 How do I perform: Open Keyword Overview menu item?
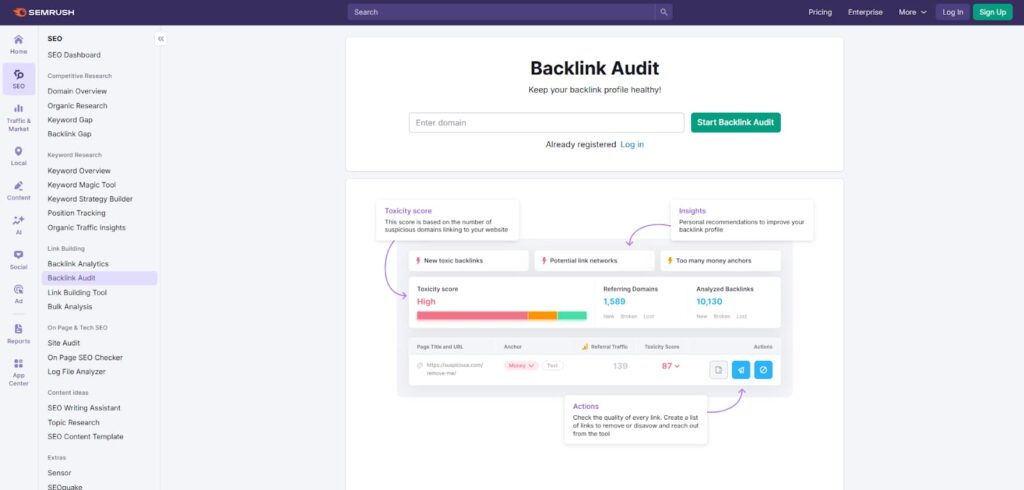[79, 171]
